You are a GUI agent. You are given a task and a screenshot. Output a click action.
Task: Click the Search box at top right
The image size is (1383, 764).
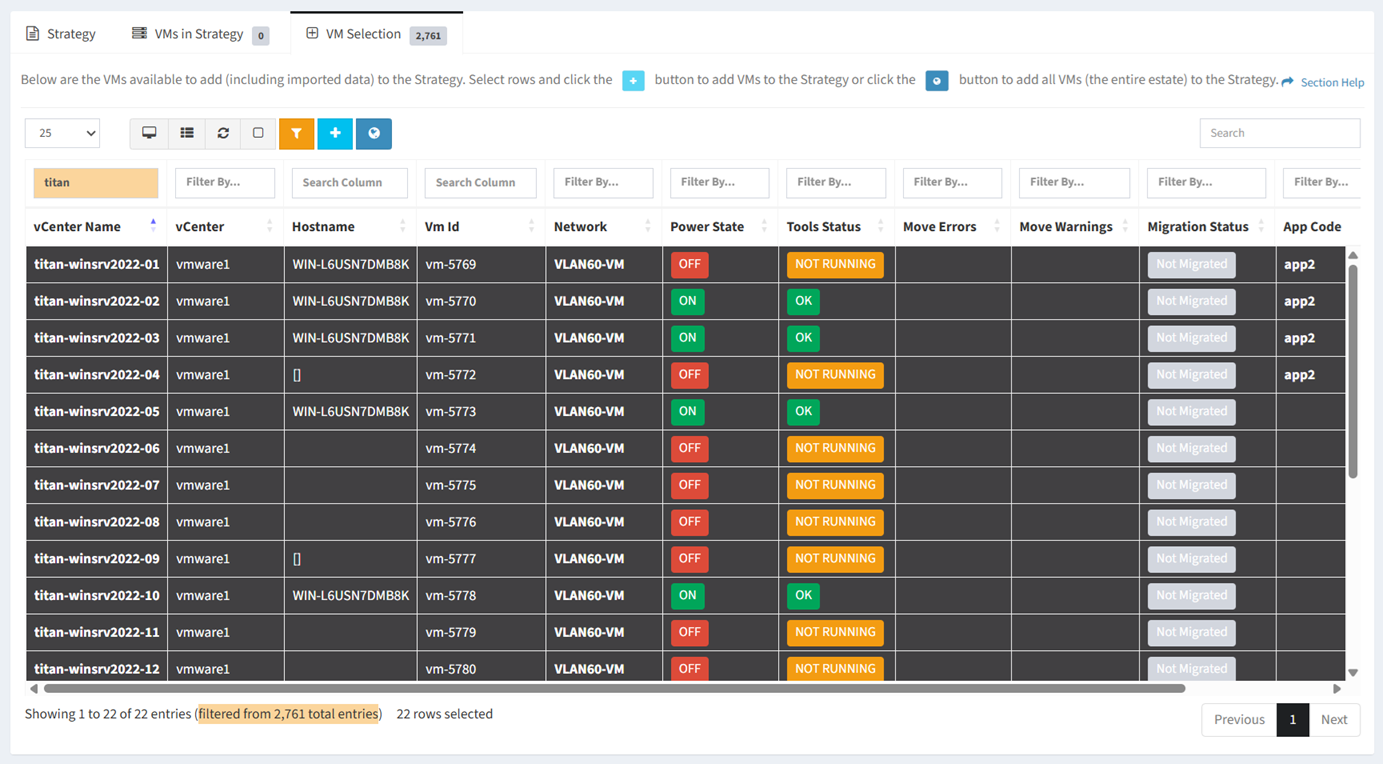1280,133
